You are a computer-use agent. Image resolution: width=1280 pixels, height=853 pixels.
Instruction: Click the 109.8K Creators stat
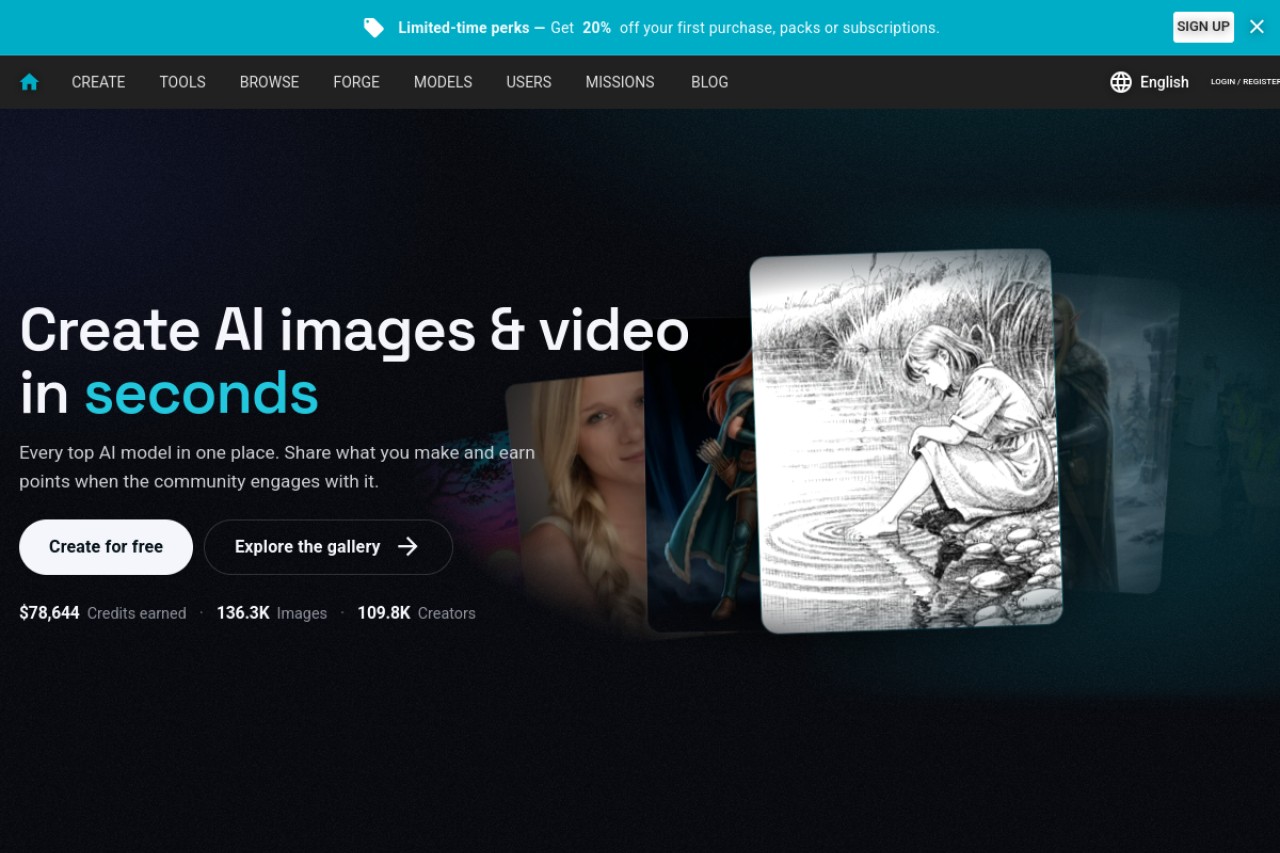pyautogui.click(x=416, y=613)
